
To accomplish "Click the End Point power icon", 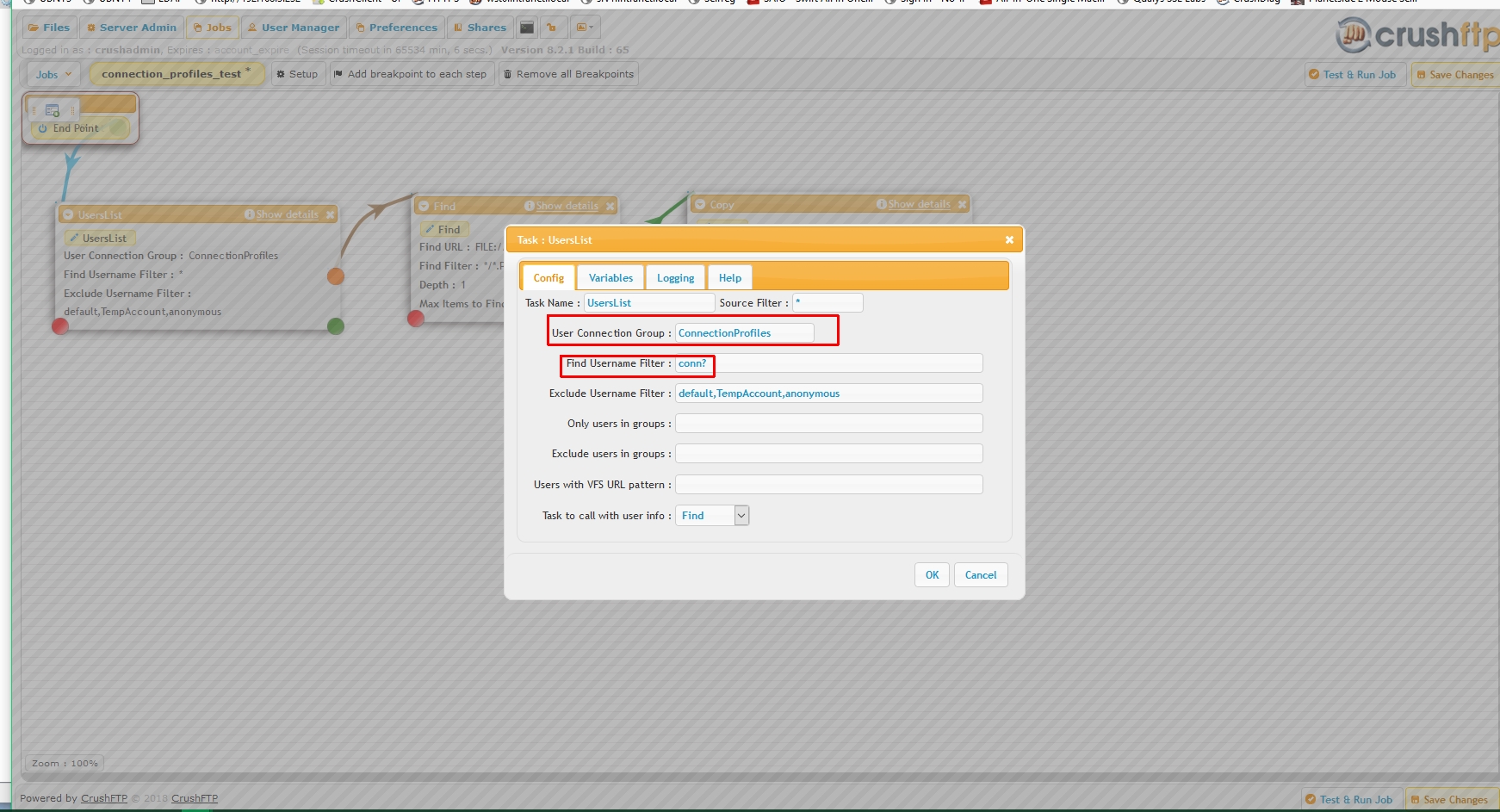I will click(43, 128).
